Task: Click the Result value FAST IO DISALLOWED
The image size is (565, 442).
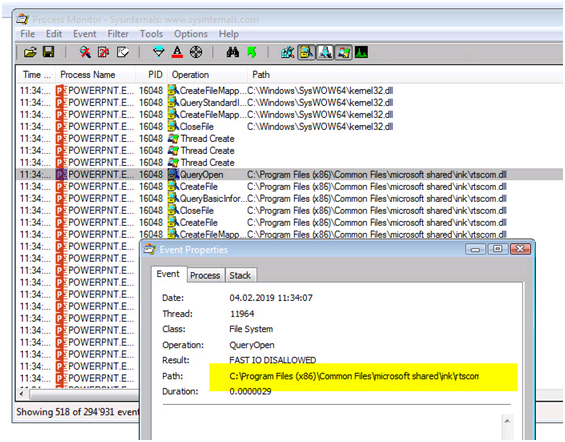Action: coord(272,360)
